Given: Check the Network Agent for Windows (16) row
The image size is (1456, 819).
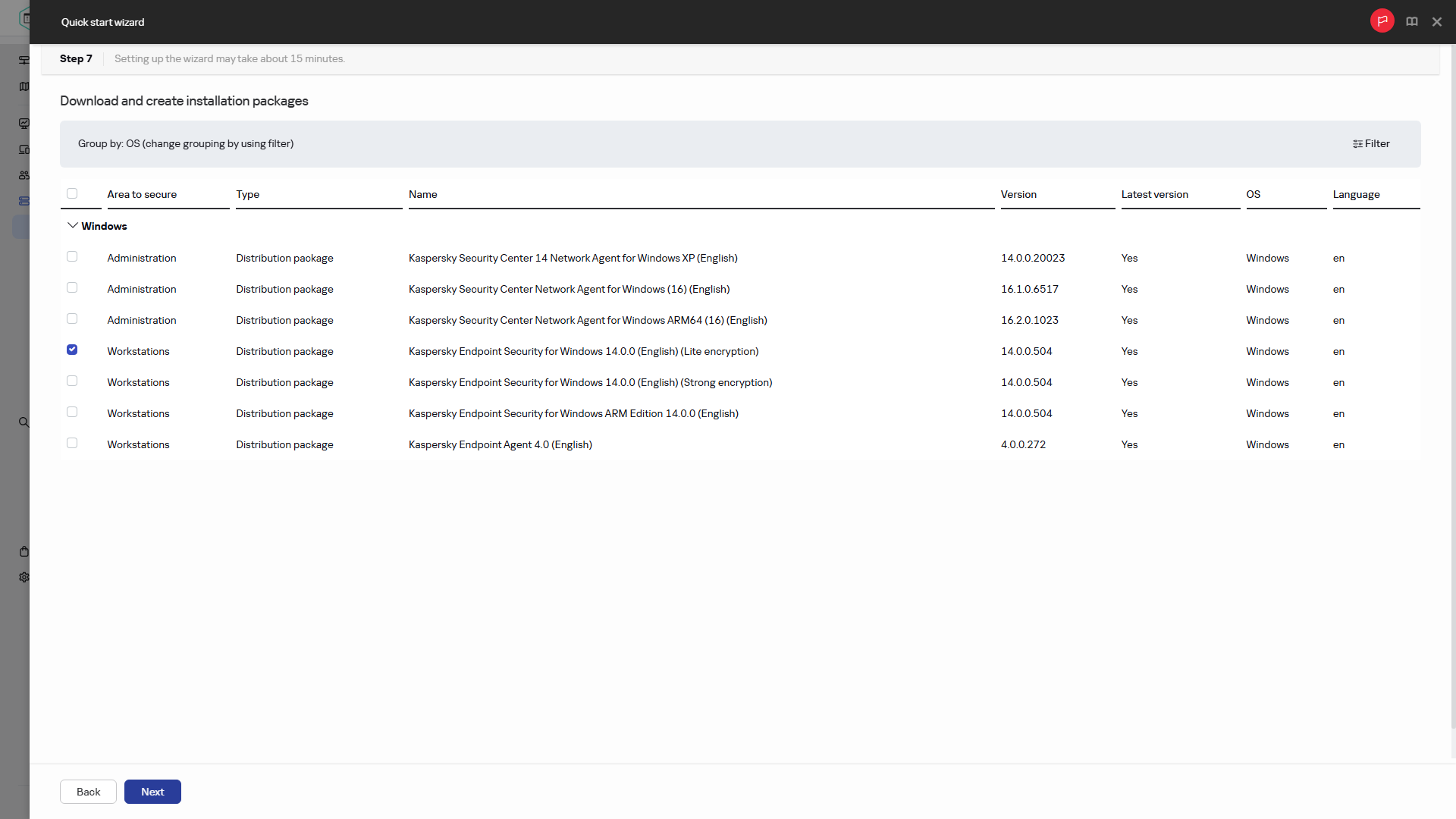Looking at the screenshot, I should tap(72, 287).
